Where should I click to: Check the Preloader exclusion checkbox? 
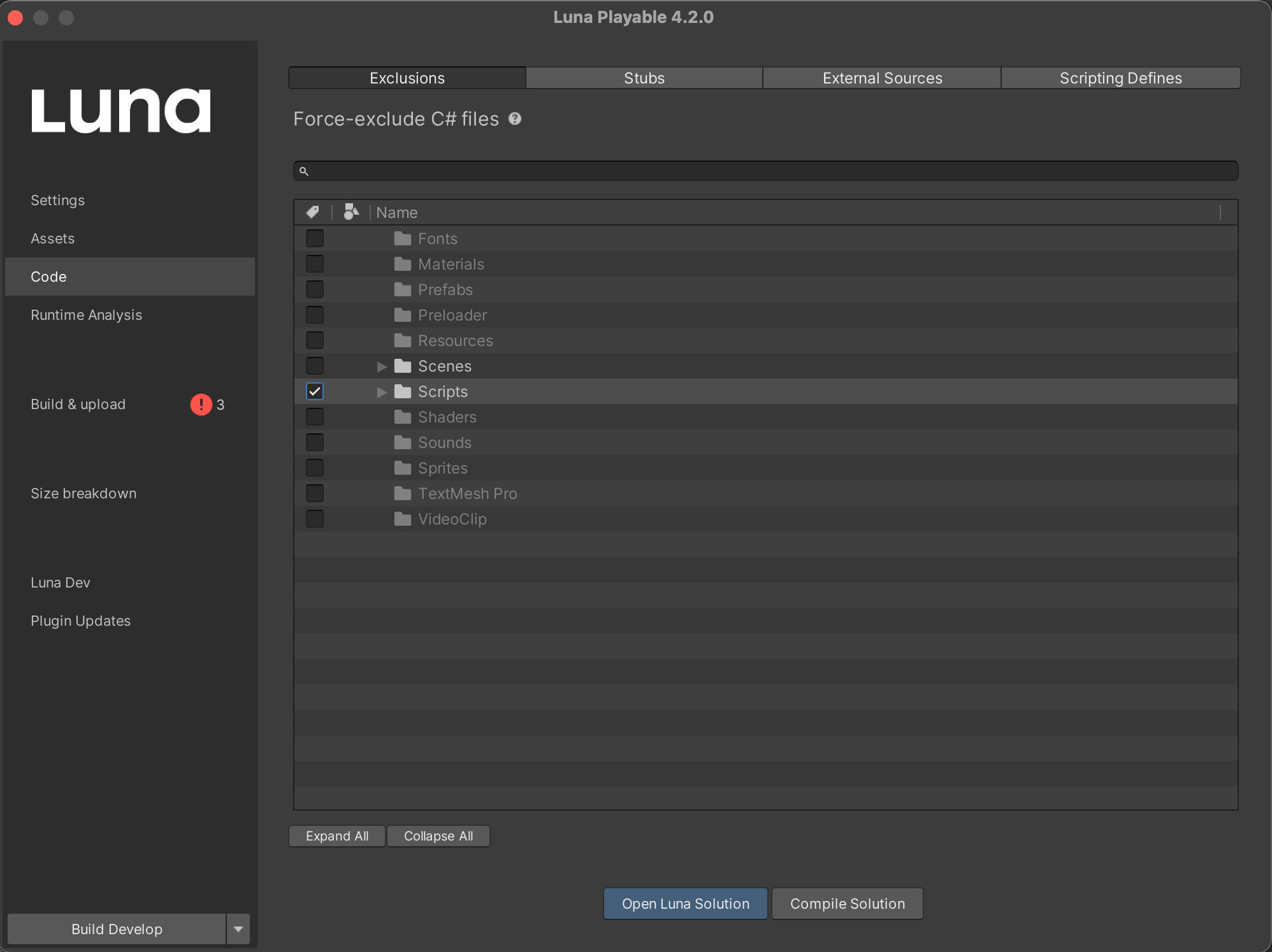315,315
